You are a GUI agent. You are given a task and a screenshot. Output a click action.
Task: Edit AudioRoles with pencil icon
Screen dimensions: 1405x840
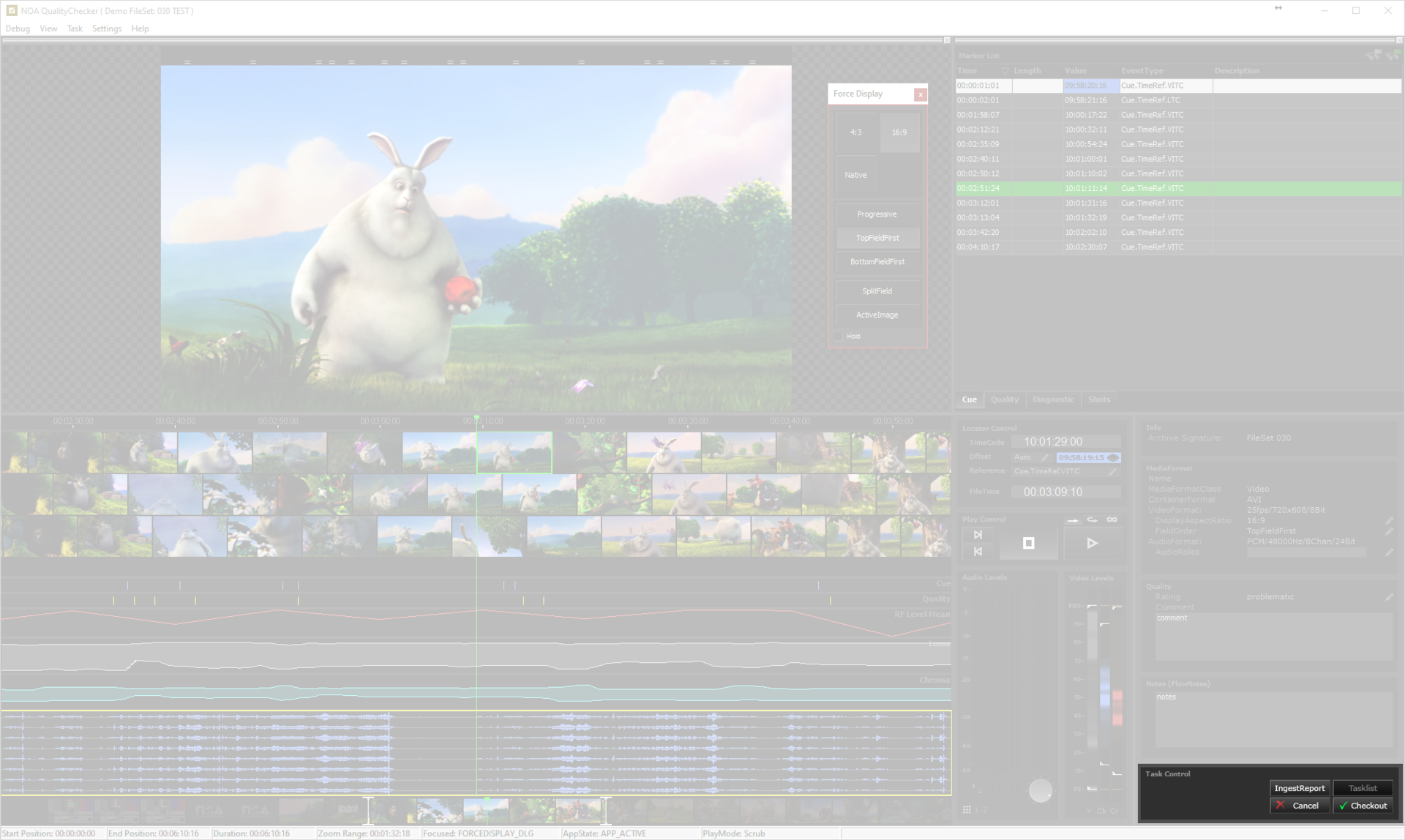[x=1389, y=552]
